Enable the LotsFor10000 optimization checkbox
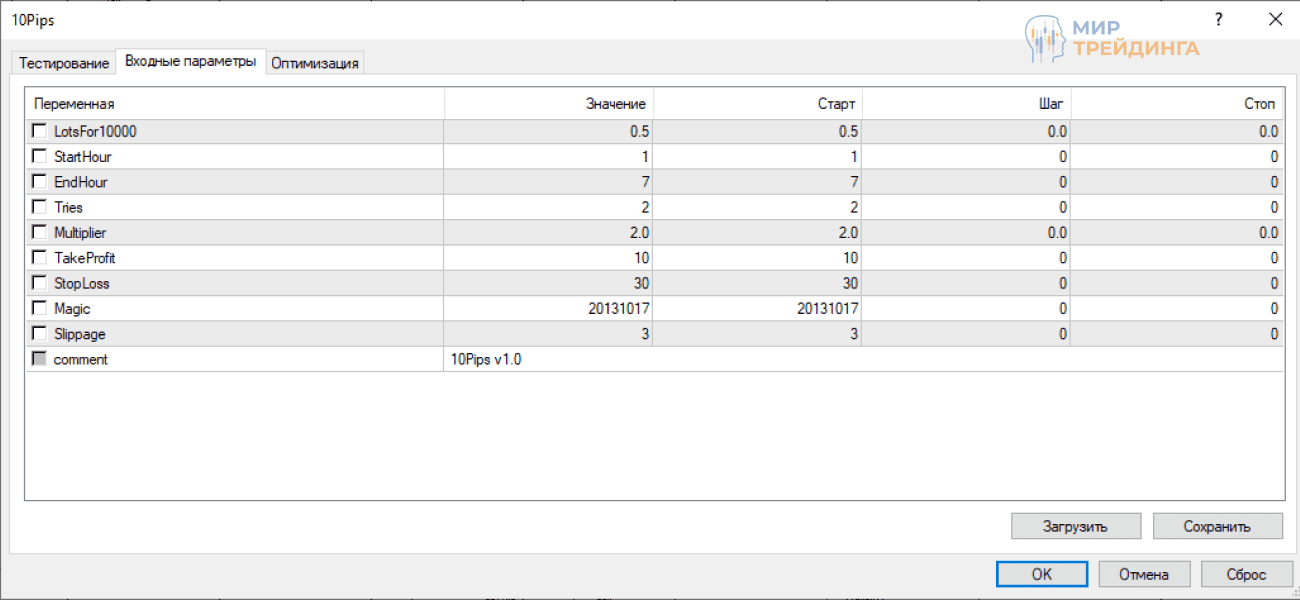 click(39, 131)
